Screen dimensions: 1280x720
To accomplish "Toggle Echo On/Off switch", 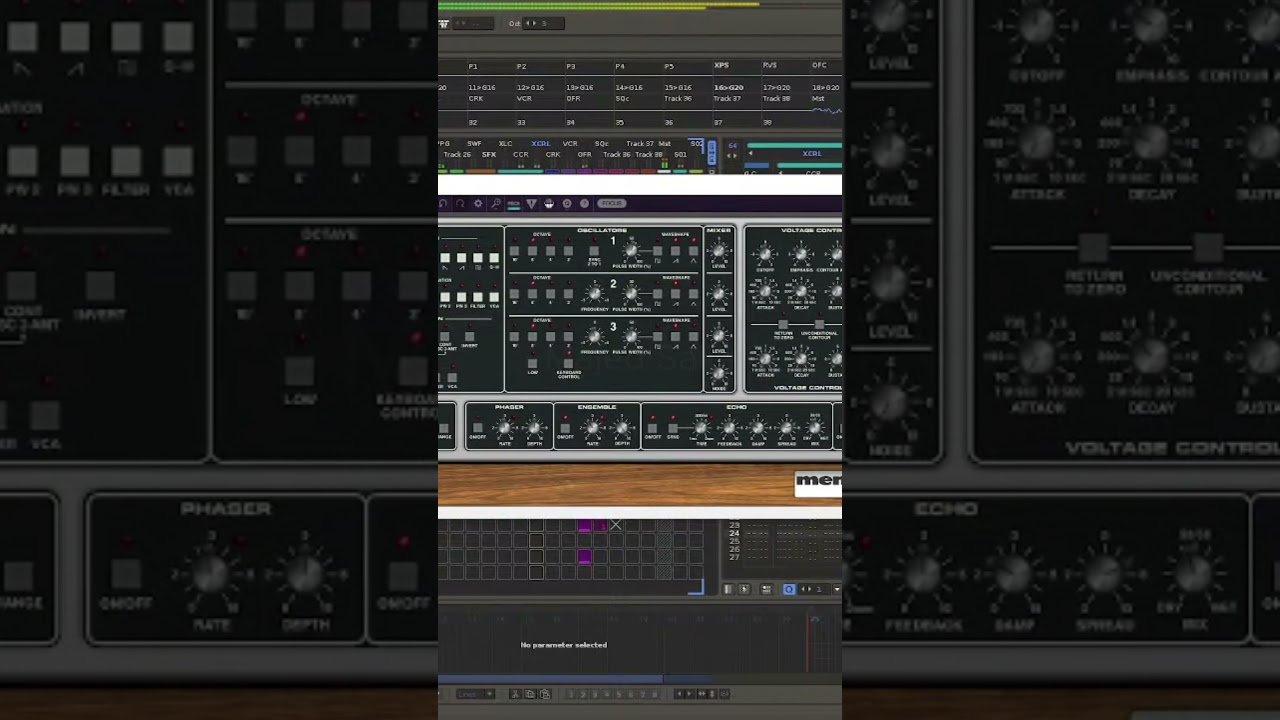I will 652,428.
